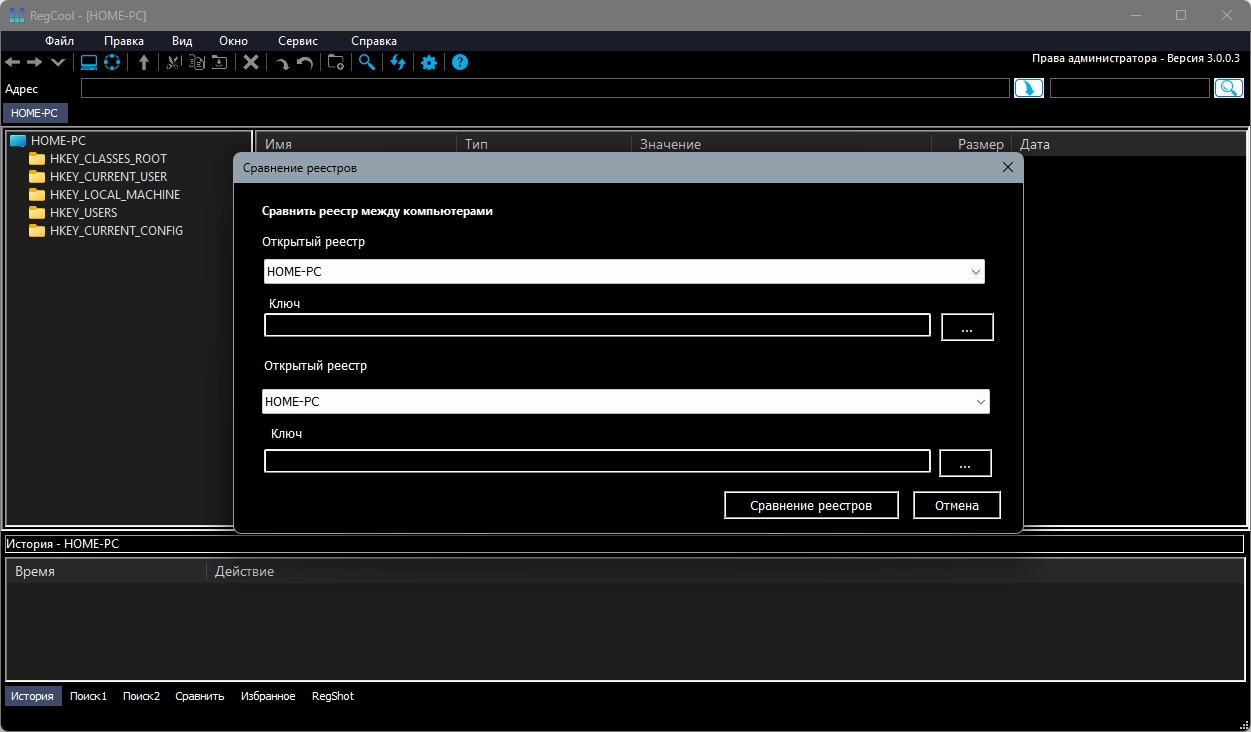The width and height of the screenshot is (1251, 732).
Task: Select HKEY_LOCAL_MACHINE in the tree
Action: point(115,195)
